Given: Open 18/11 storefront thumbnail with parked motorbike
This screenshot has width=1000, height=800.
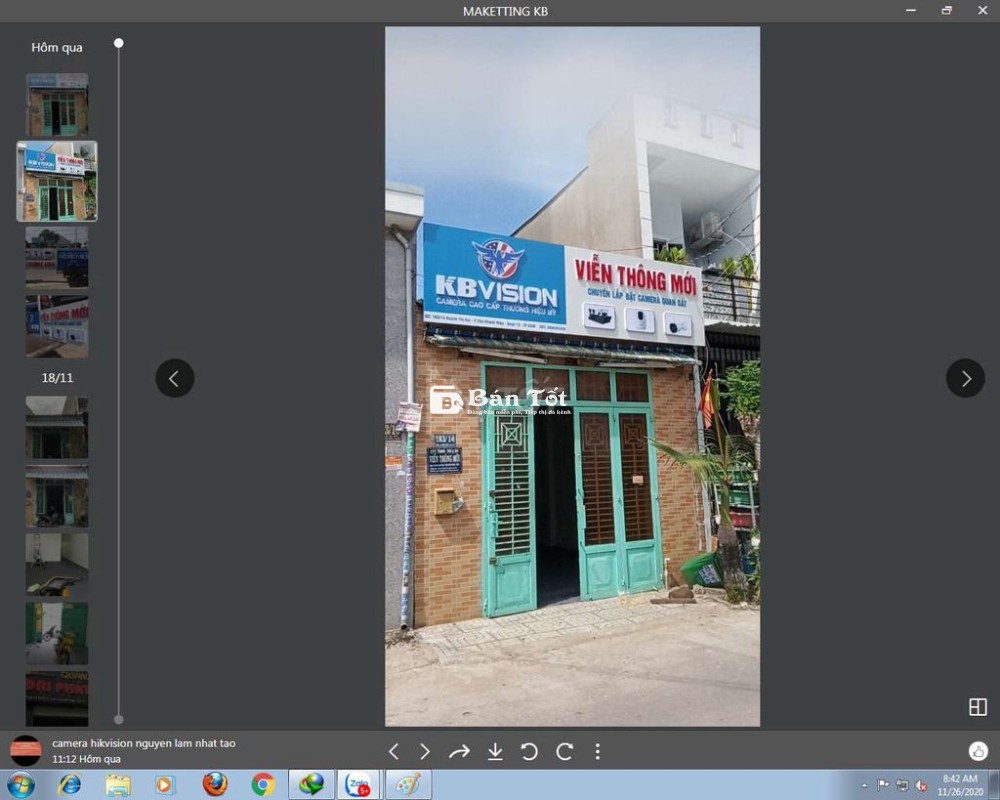Looking at the screenshot, I should (57, 496).
